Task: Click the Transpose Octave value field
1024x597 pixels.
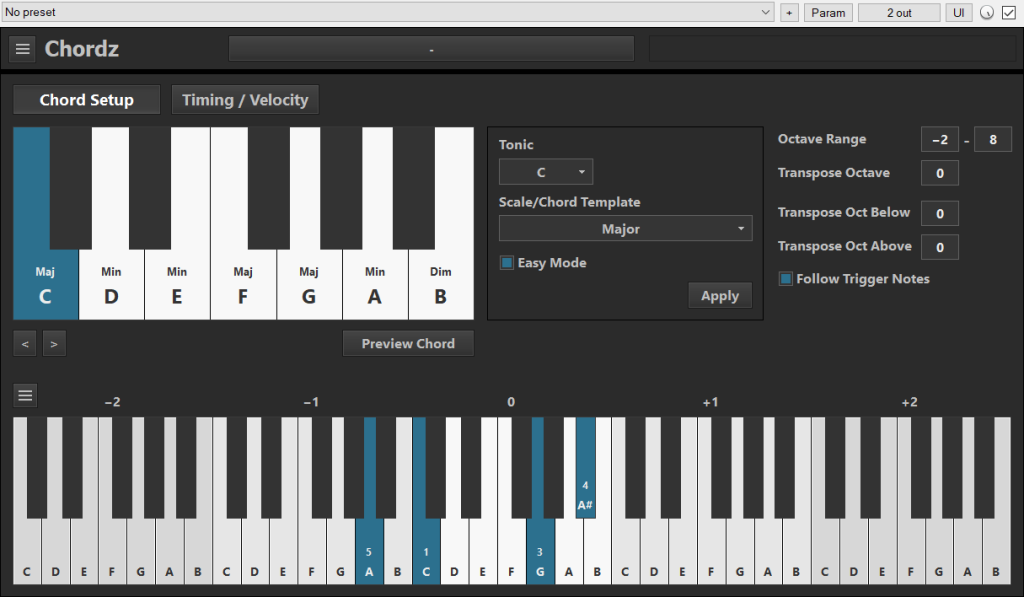Action: 940,174
